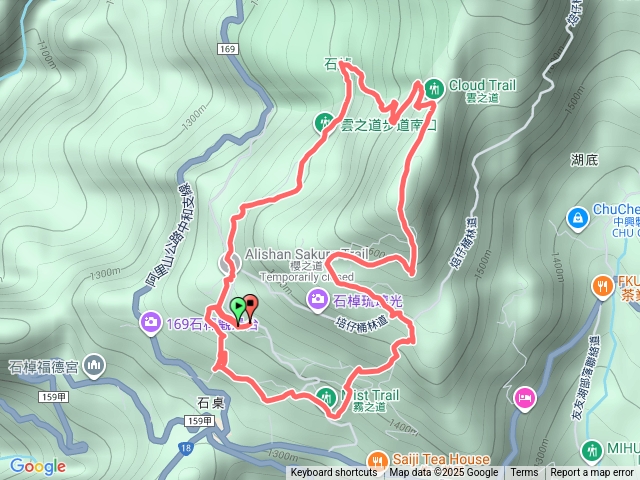Open the Terms link
This screenshot has width=640, height=480.
click(x=524, y=473)
